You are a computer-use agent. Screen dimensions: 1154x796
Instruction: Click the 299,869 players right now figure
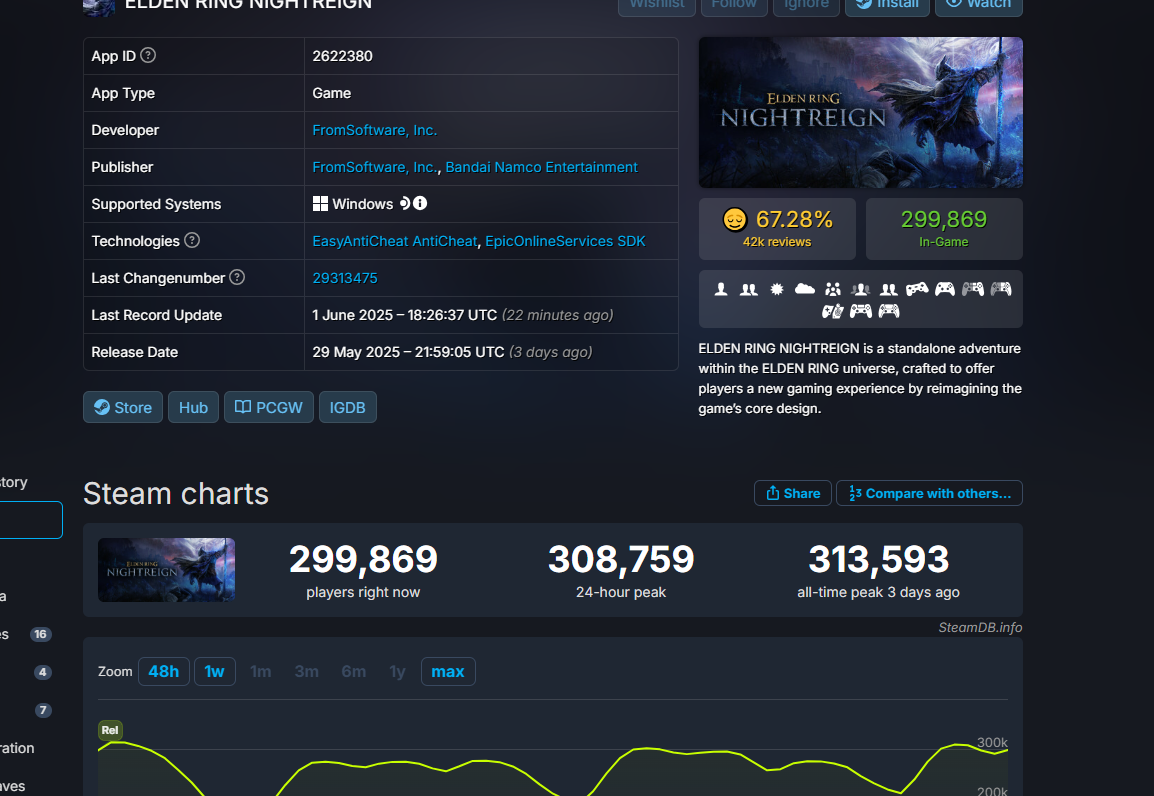364,559
